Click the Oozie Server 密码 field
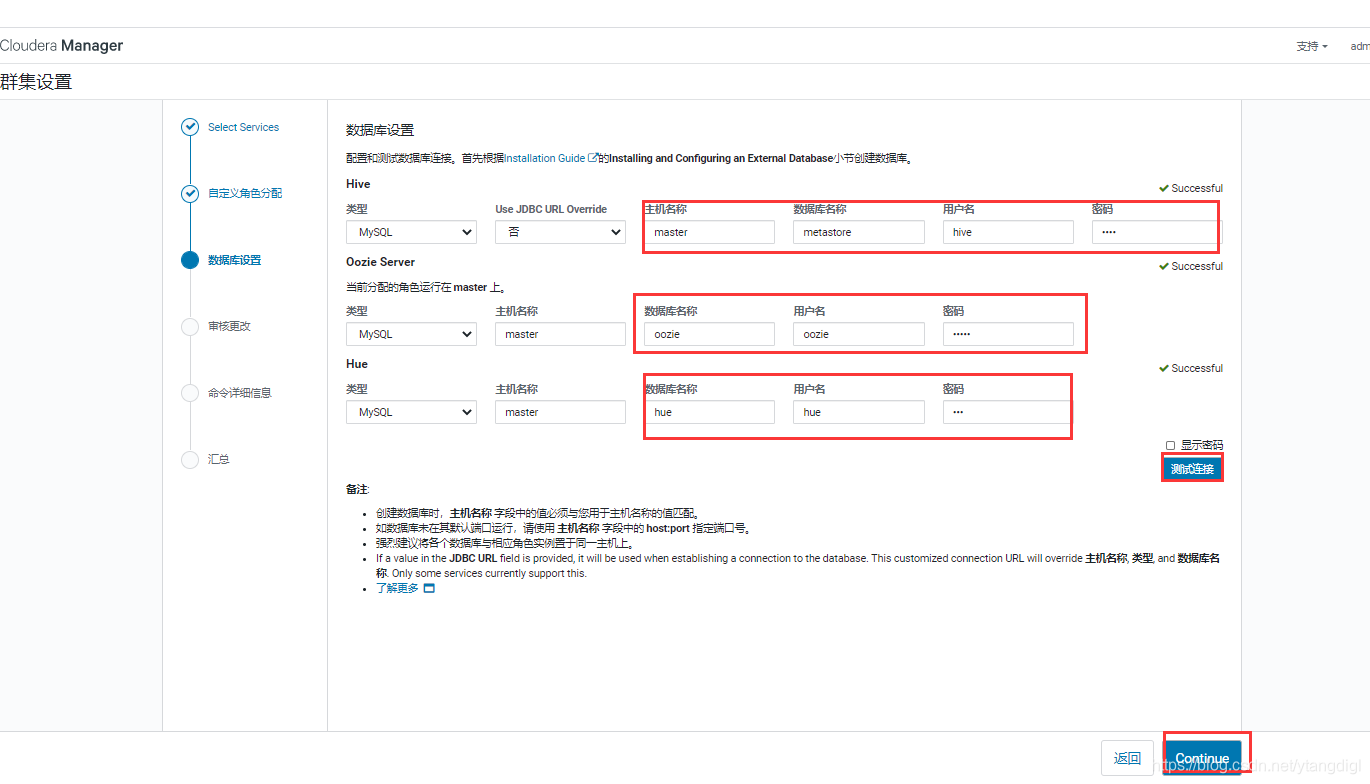Screen dimensions: 1370x784 pos(1008,334)
